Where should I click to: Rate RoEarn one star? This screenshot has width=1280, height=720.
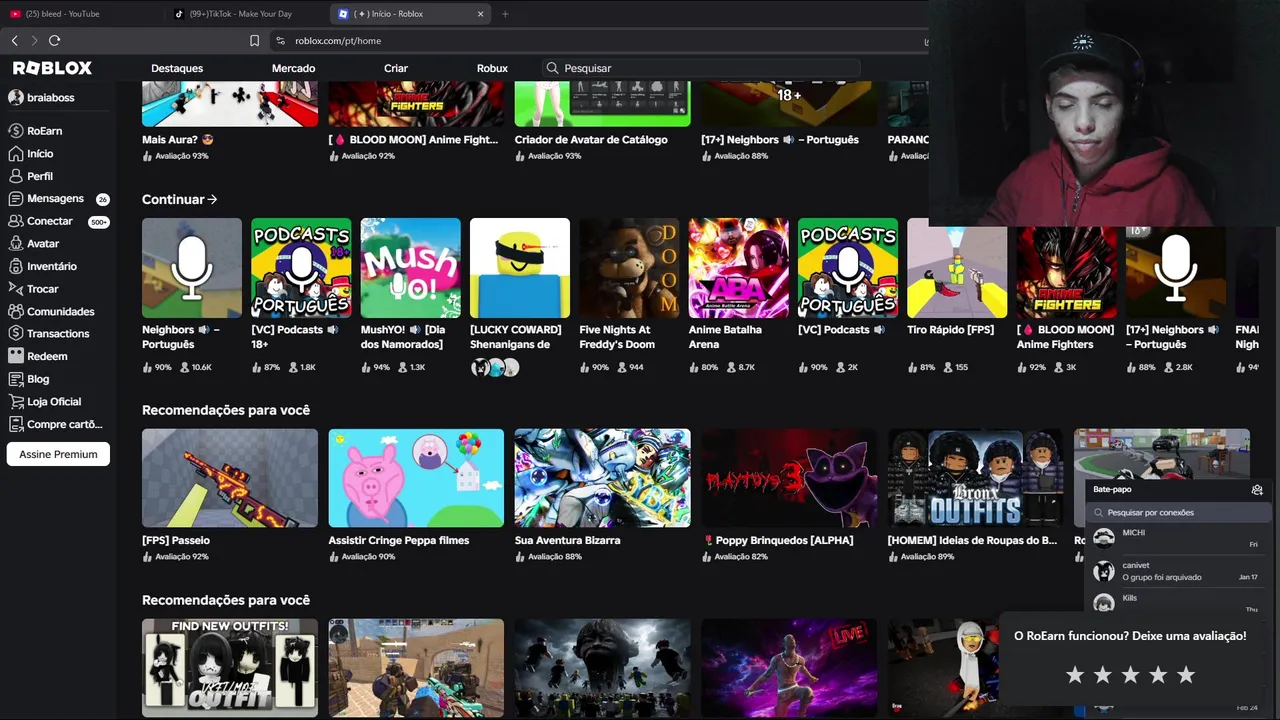coord(1075,675)
